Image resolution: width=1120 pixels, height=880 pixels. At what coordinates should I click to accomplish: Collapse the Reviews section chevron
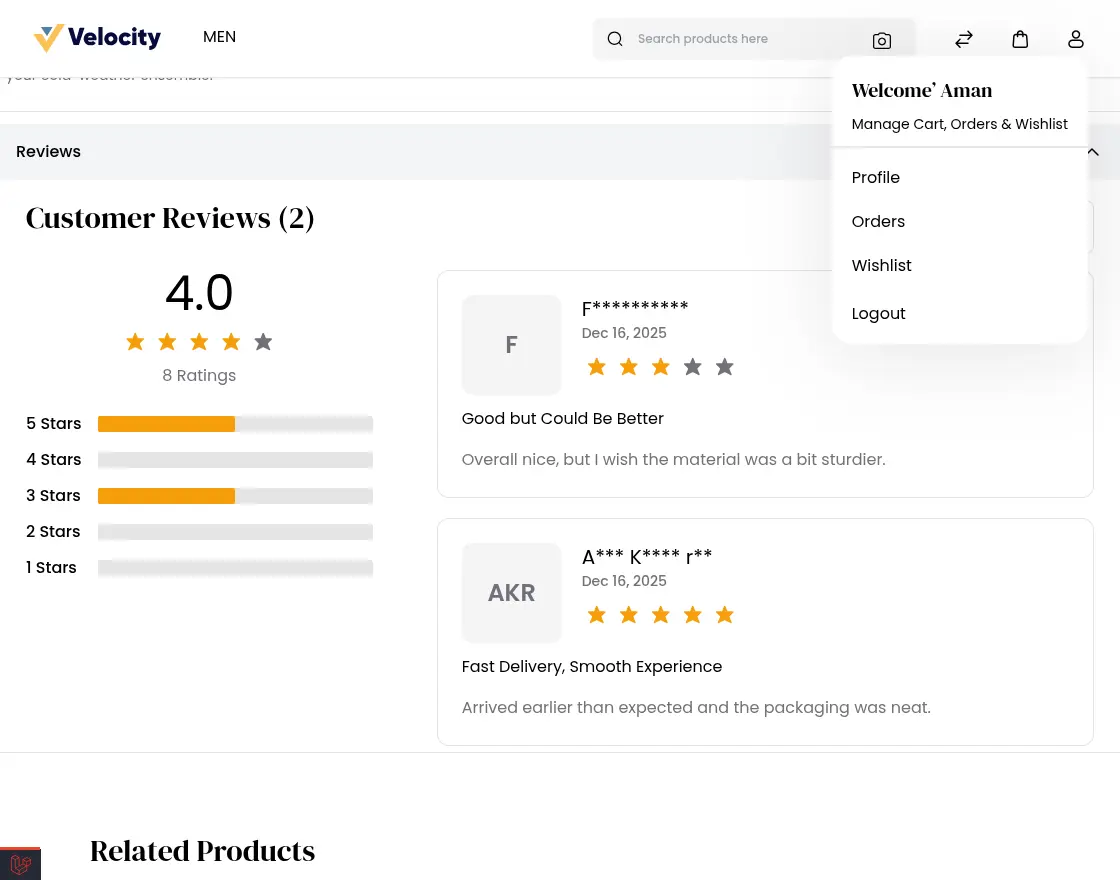(1092, 152)
